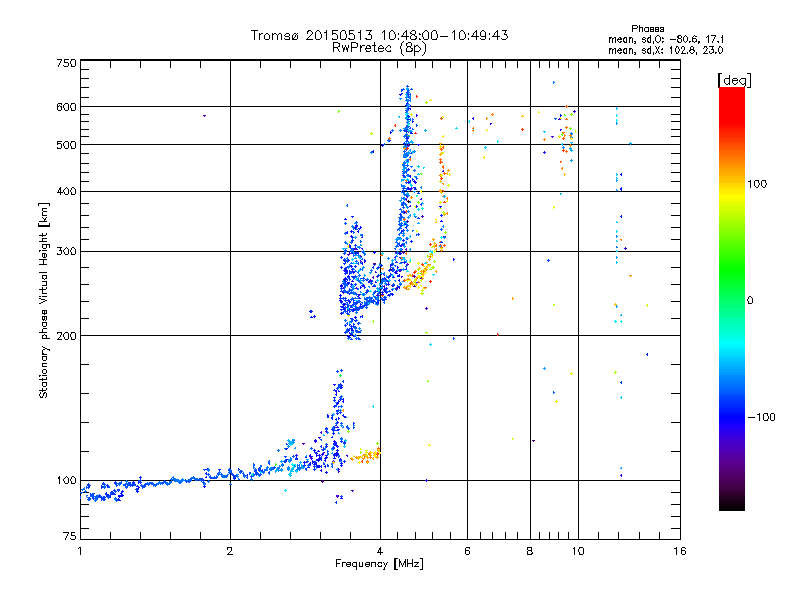Click the x-axis label '6'
Screen dimensions: 800x600
click(467, 551)
